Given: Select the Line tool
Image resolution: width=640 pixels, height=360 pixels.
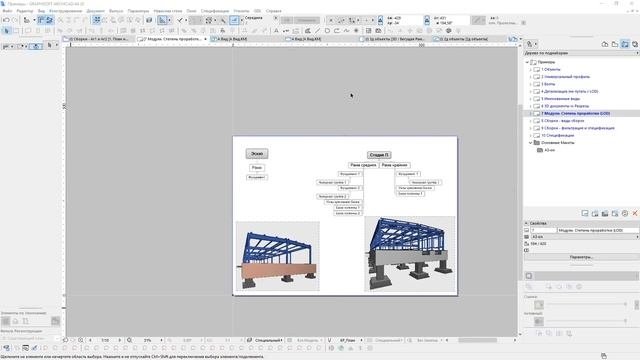Looking at the screenshot, I should 318,31.
